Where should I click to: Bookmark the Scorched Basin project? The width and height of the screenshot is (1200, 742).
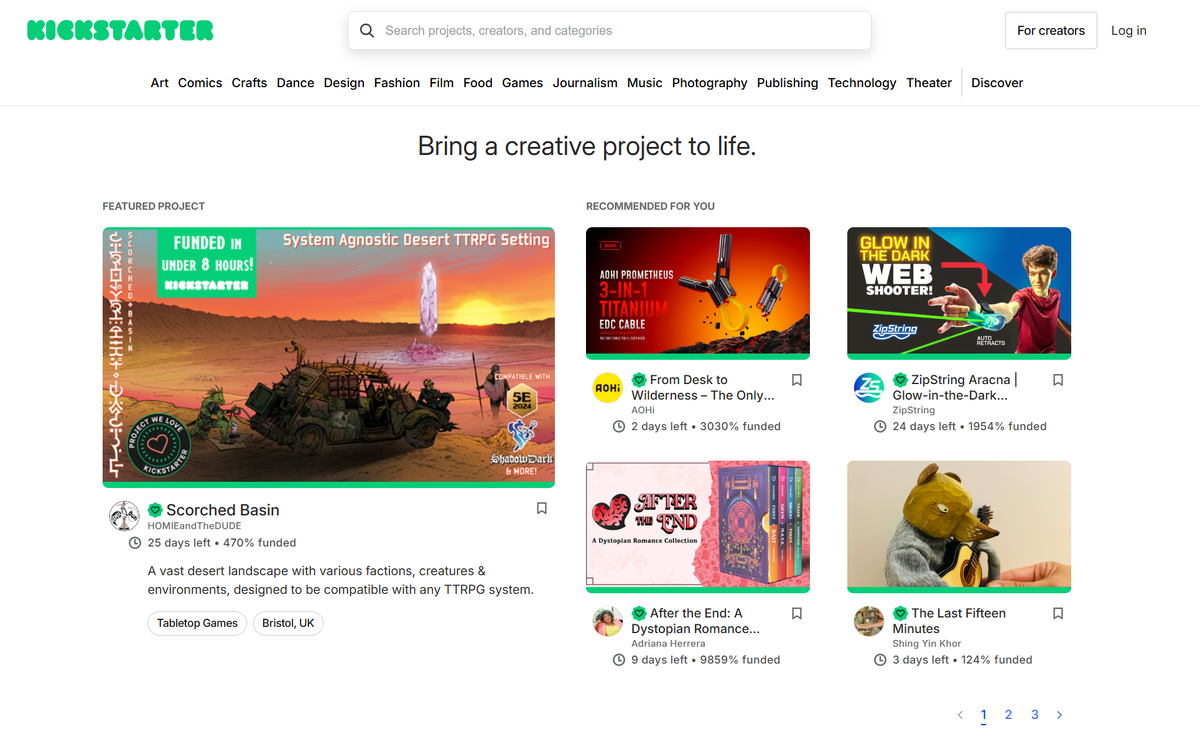(542, 508)
